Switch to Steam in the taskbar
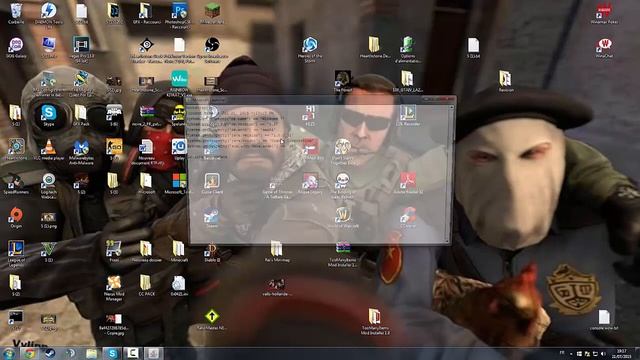Image resolution: width=640 pixels, height=360 pixels. click(x=50, y=353)
